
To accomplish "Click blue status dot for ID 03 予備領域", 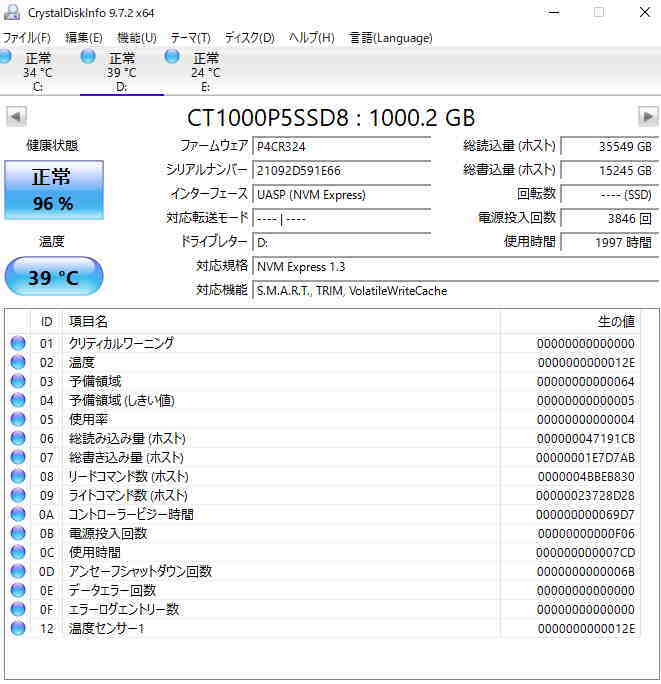I will (18, 381).
